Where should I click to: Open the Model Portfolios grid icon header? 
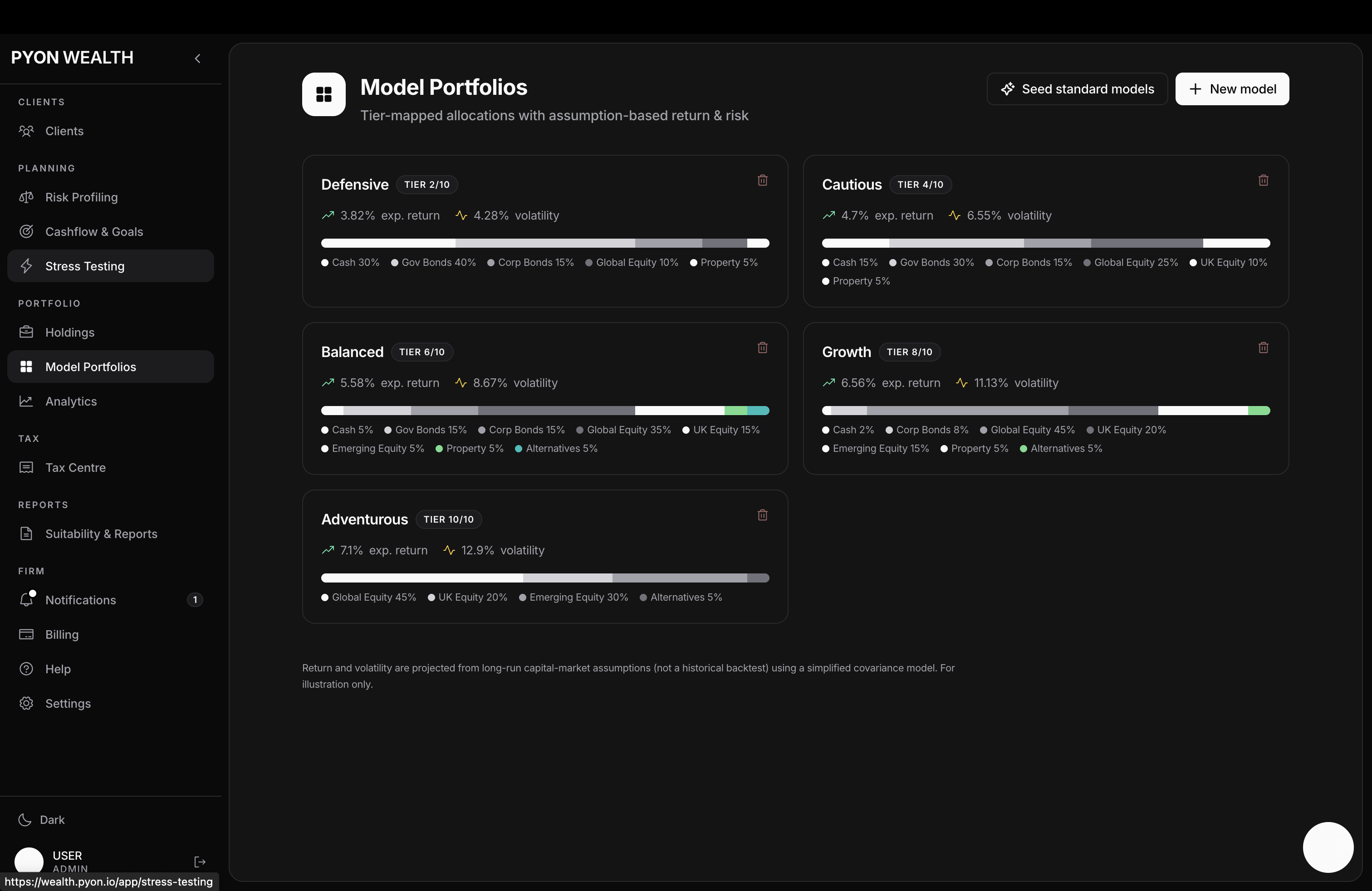pyautogui.click(x=324, y=94)
